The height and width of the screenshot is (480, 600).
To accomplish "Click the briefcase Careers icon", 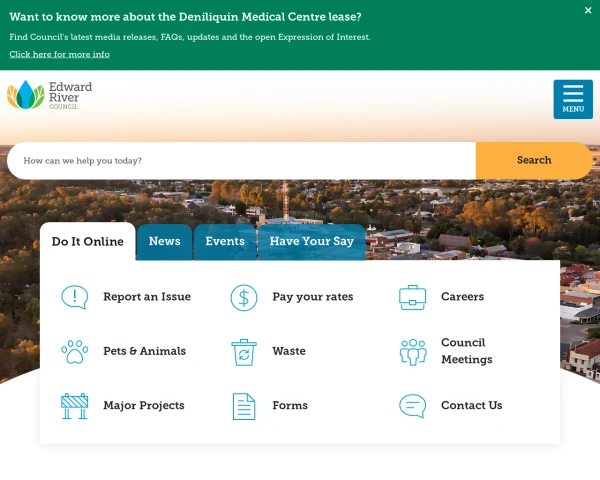I will 412,297.
